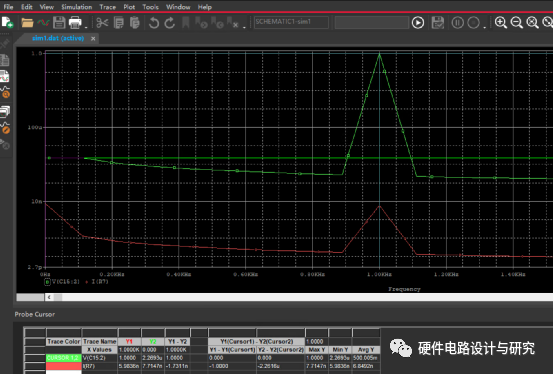Click the Redo arrow icon
The height and width of the screenshot is (374, 553).
point(170,23)
